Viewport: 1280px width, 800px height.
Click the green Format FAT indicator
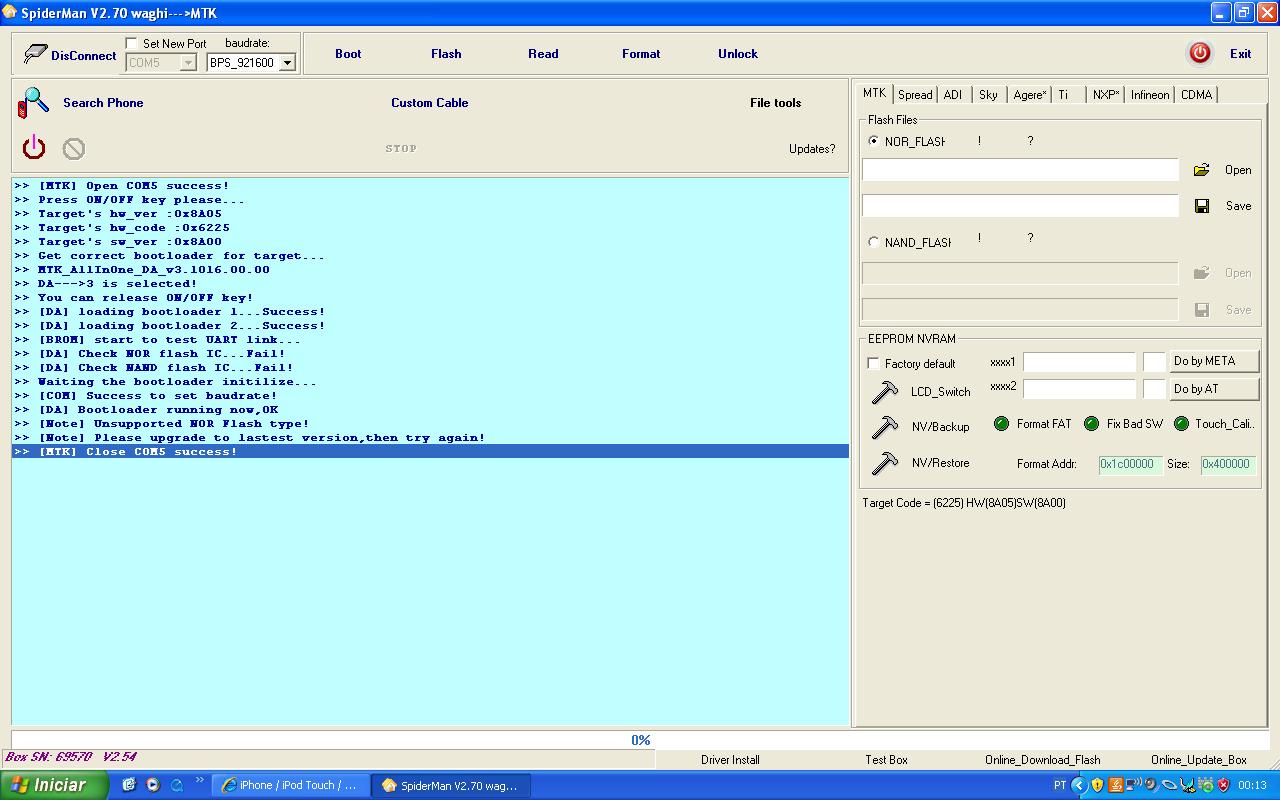click(1001, 424)
